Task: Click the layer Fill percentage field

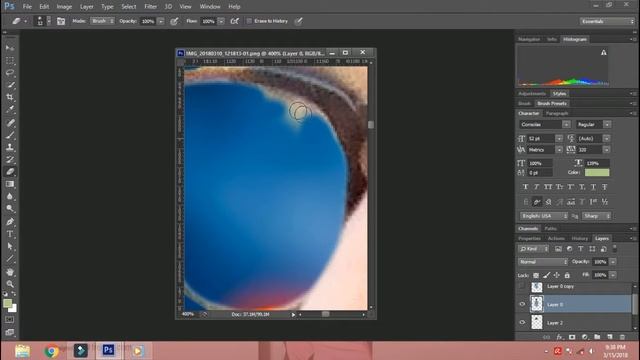Action: (600, 275)
